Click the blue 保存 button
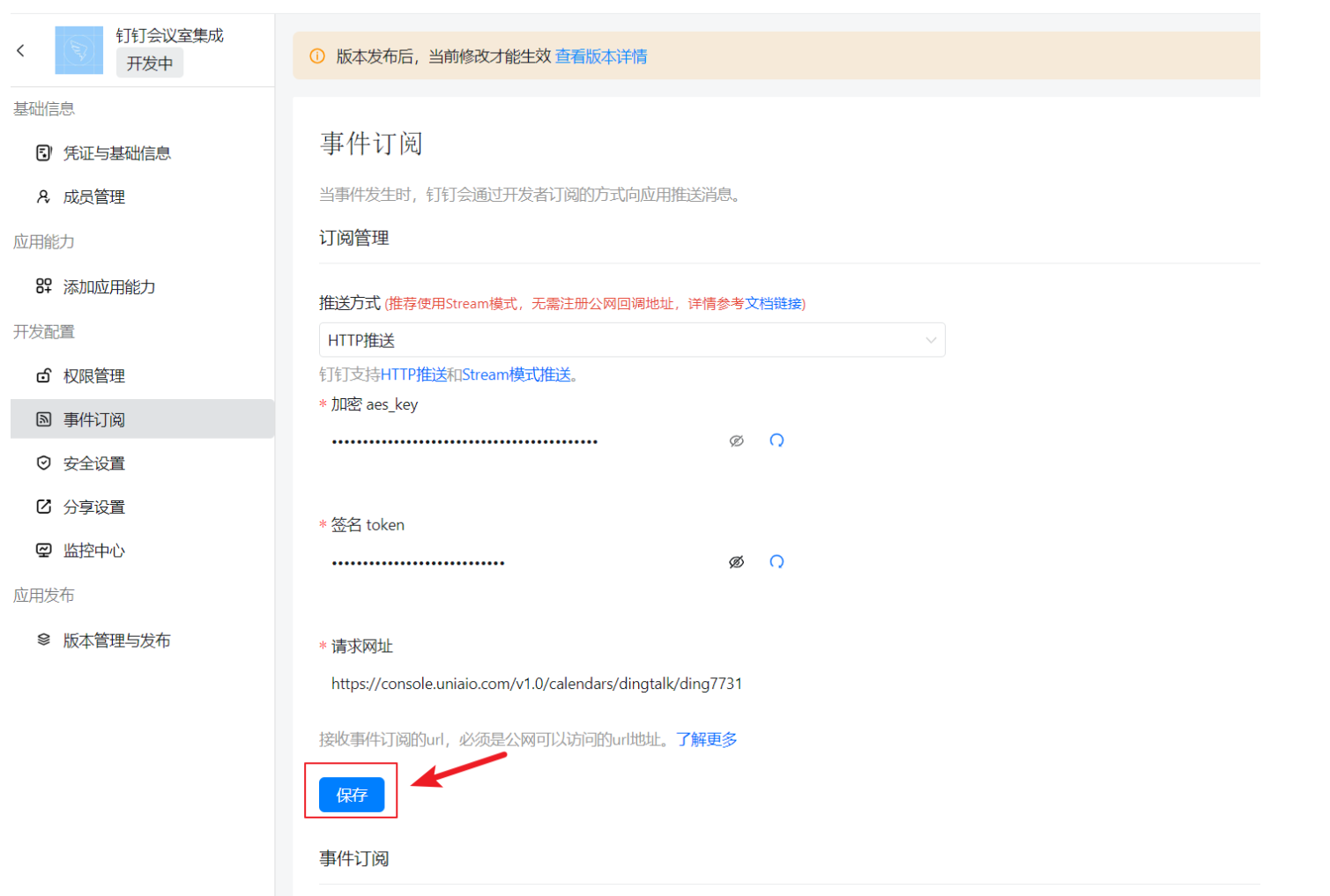1330x896 pixels. coord(352,795)
